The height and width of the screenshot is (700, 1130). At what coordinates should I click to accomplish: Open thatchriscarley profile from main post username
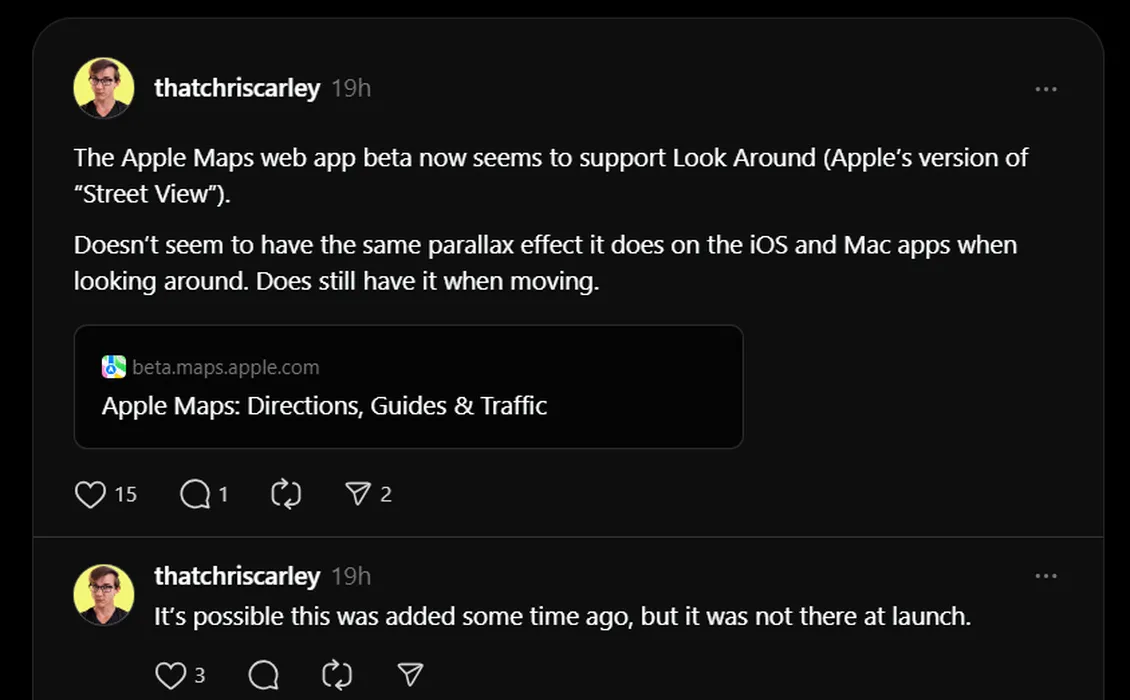237,88
